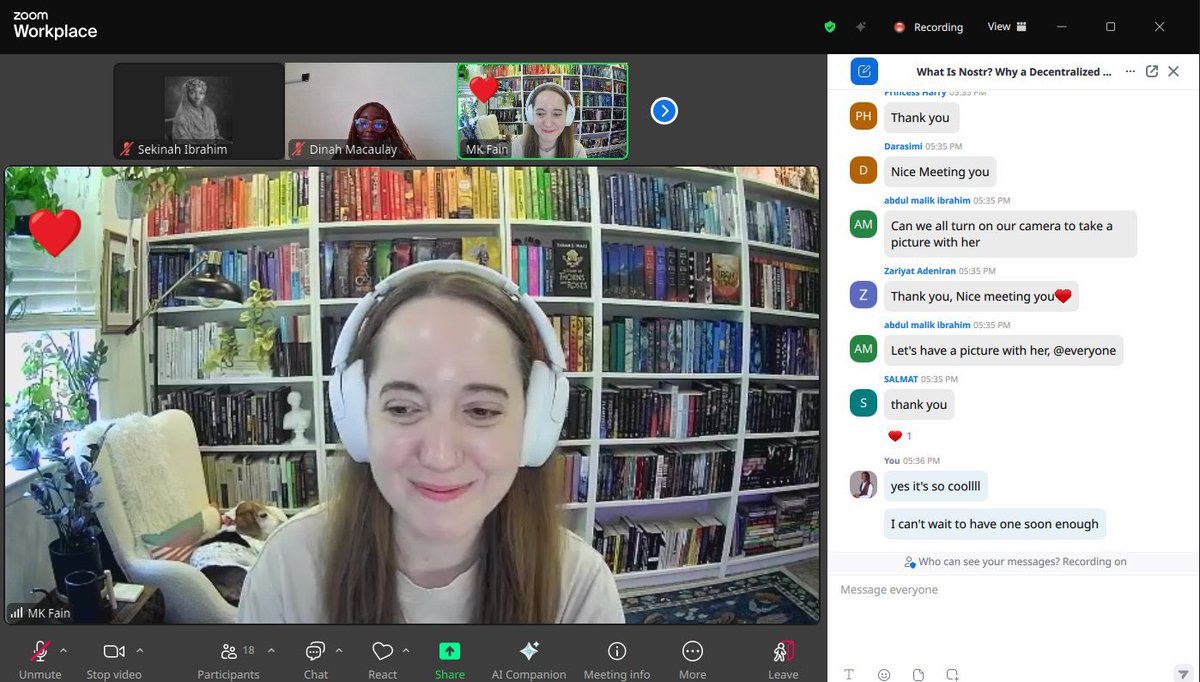Click message 'Let's have a picture with her, @everyone'
The height and width of the screenshot is (682, 1200).
point(1003,350)
